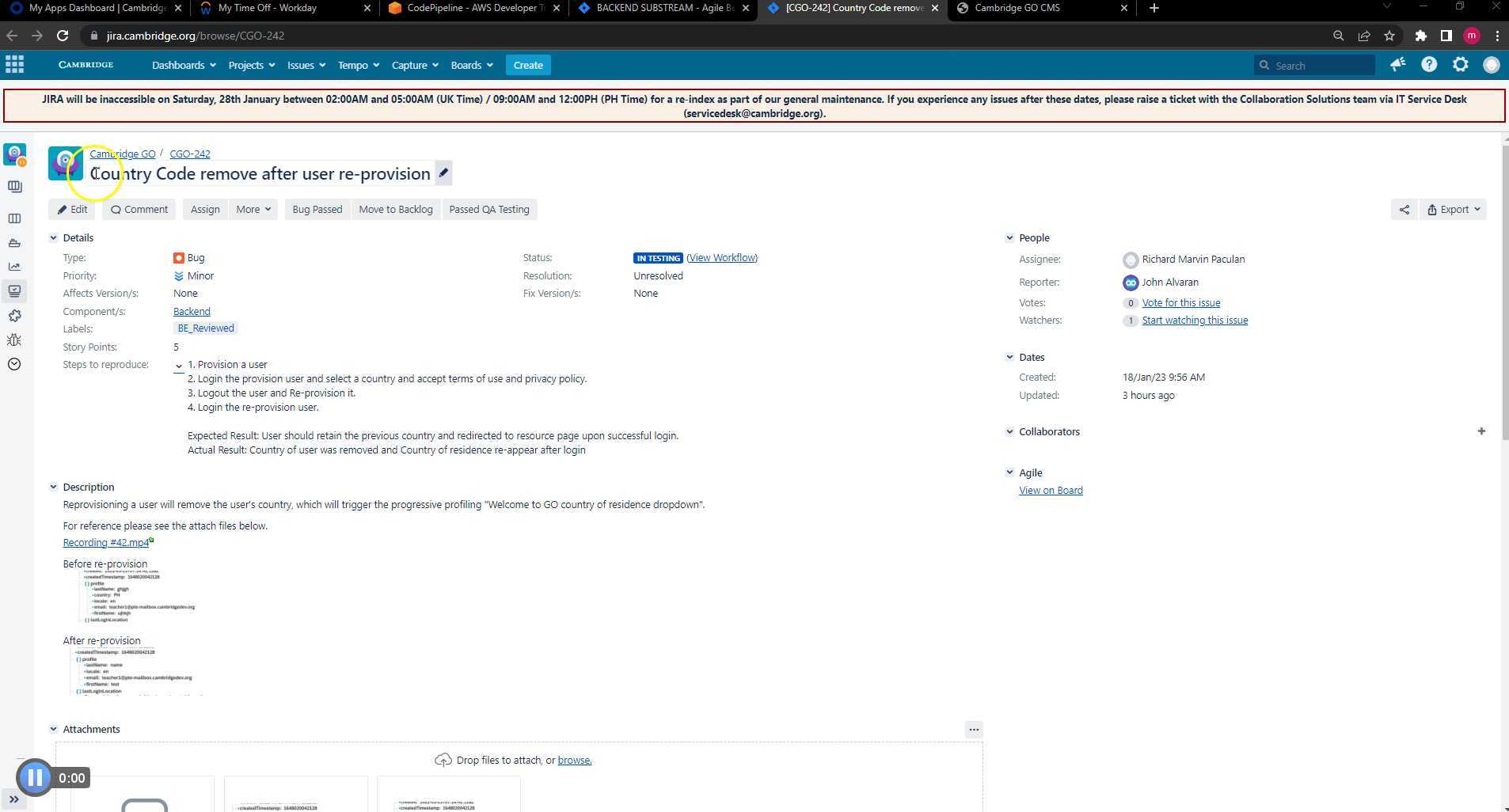Open the Jira settings gear icon
This screenshot has height=812, width=1509.
tap(1459, 65)
